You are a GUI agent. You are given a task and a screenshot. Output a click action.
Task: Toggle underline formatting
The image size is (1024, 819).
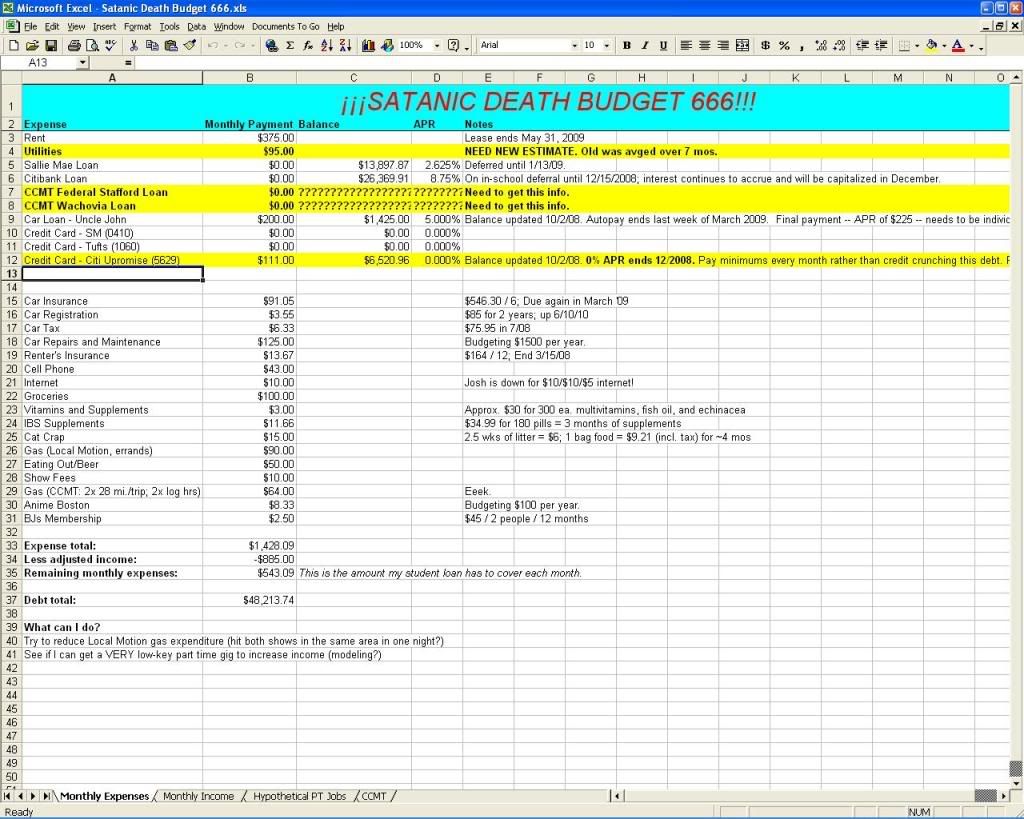pyautogui.click(x=663, y=46)
